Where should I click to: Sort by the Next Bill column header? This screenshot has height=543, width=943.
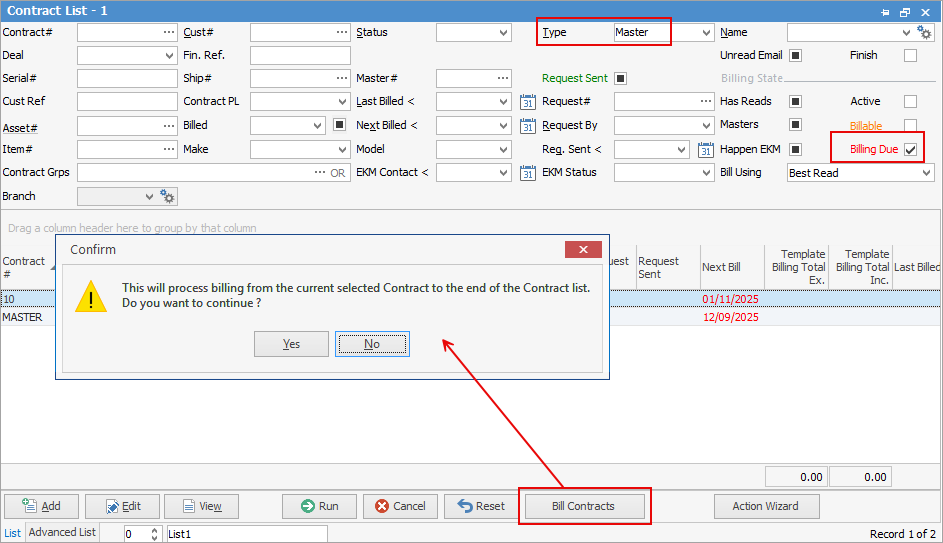(732, 267)
